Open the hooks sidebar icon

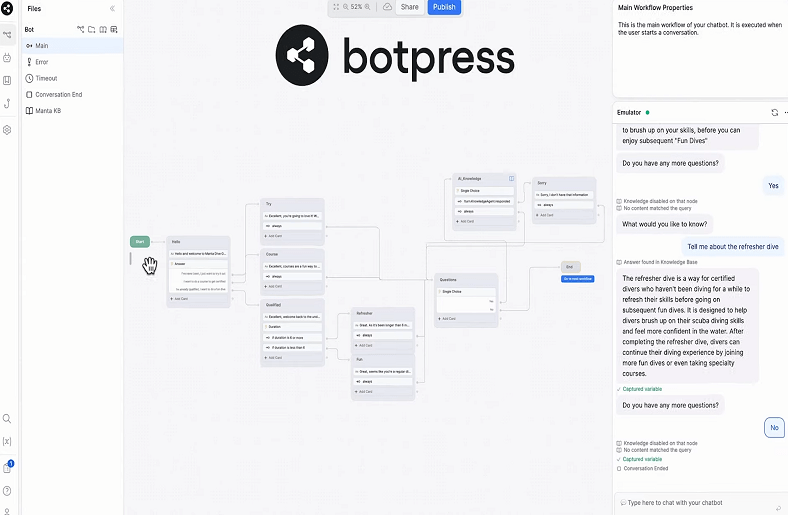click(x=7, y=104)
